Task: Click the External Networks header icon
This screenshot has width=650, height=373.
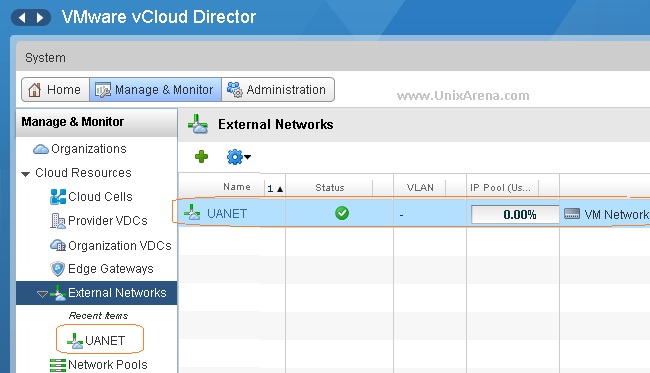Action: [198, 124]
